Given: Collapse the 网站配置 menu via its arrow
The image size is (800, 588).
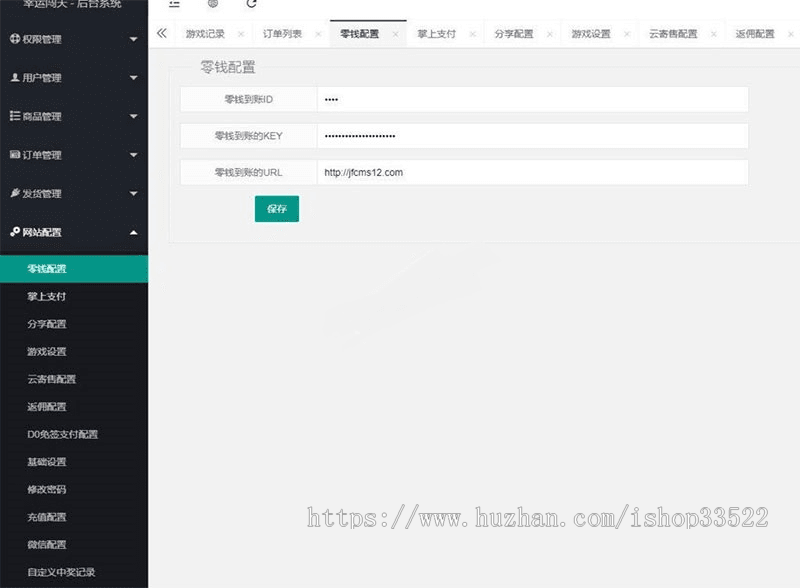Looking at the screenshot, I should point(134,231).
